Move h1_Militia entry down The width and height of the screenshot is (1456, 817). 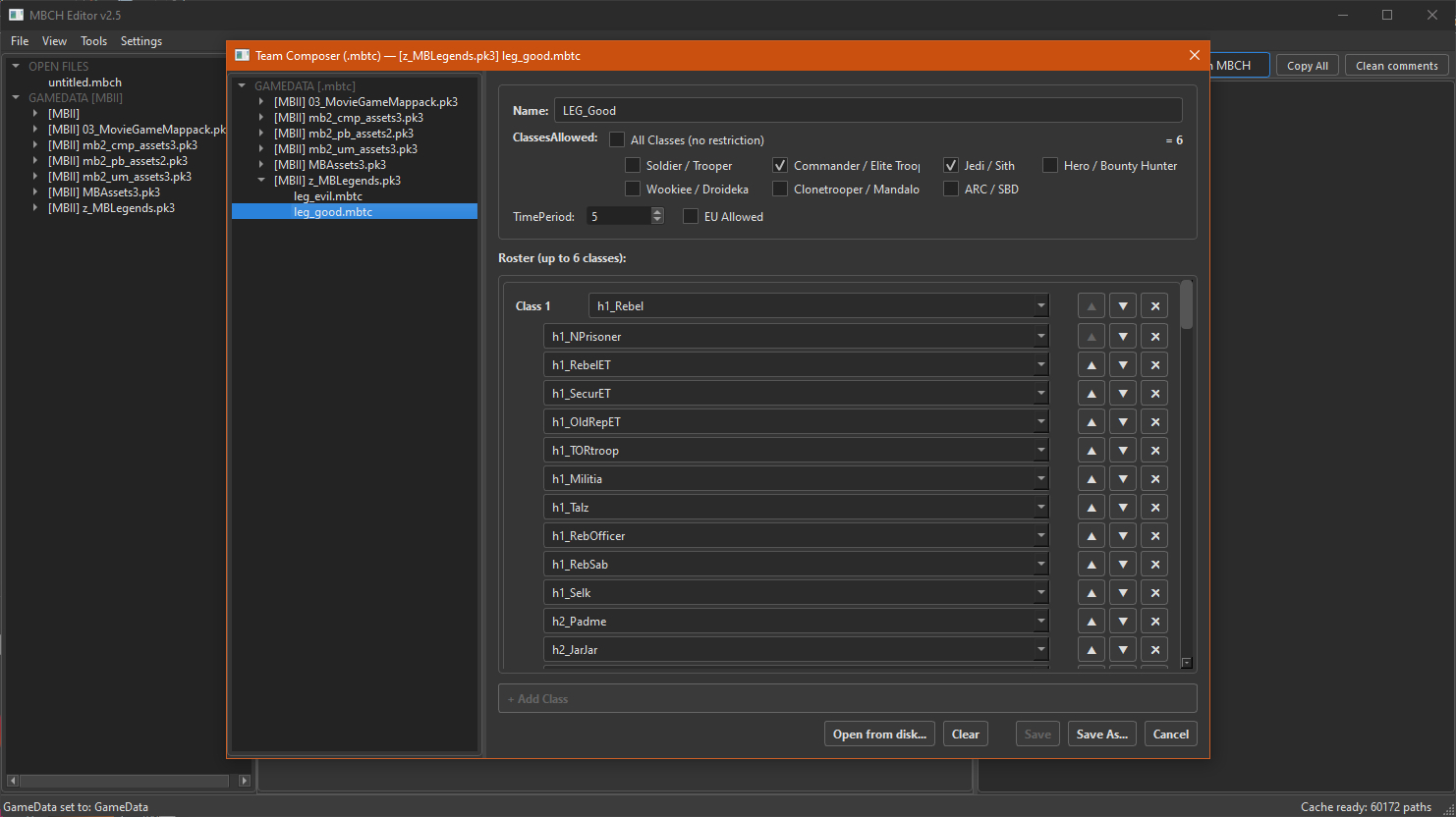[x=1123, y=478]
